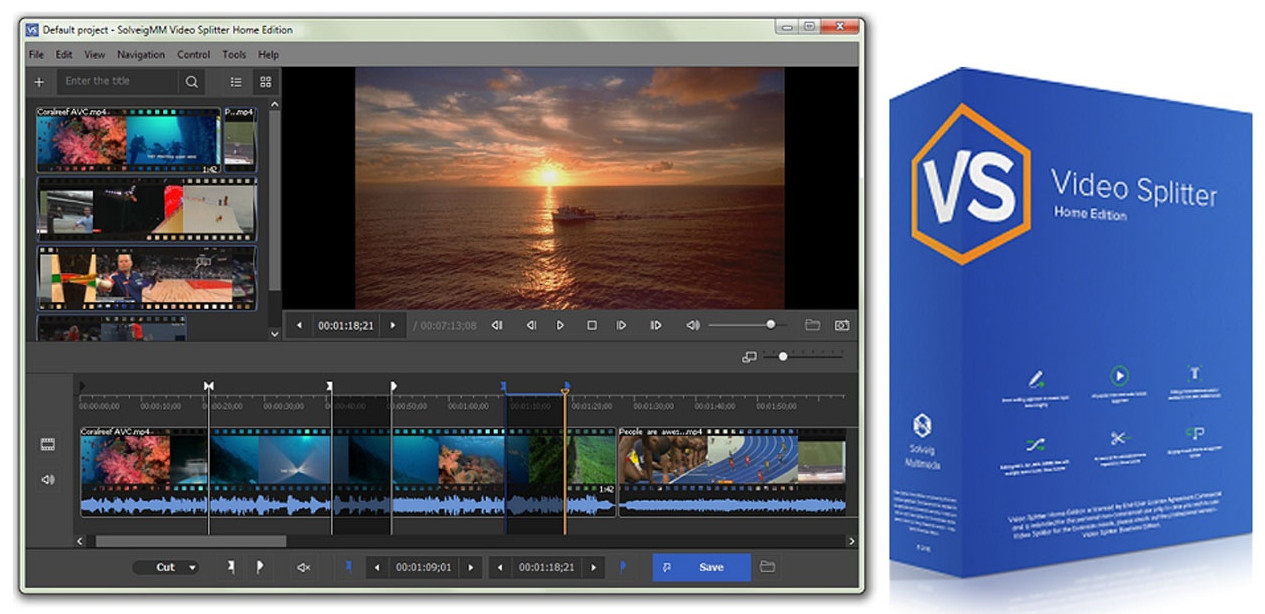Click the player current time field 00:01:18;21
Viewport: 1265px width, 614px height.
coord(346,325)
